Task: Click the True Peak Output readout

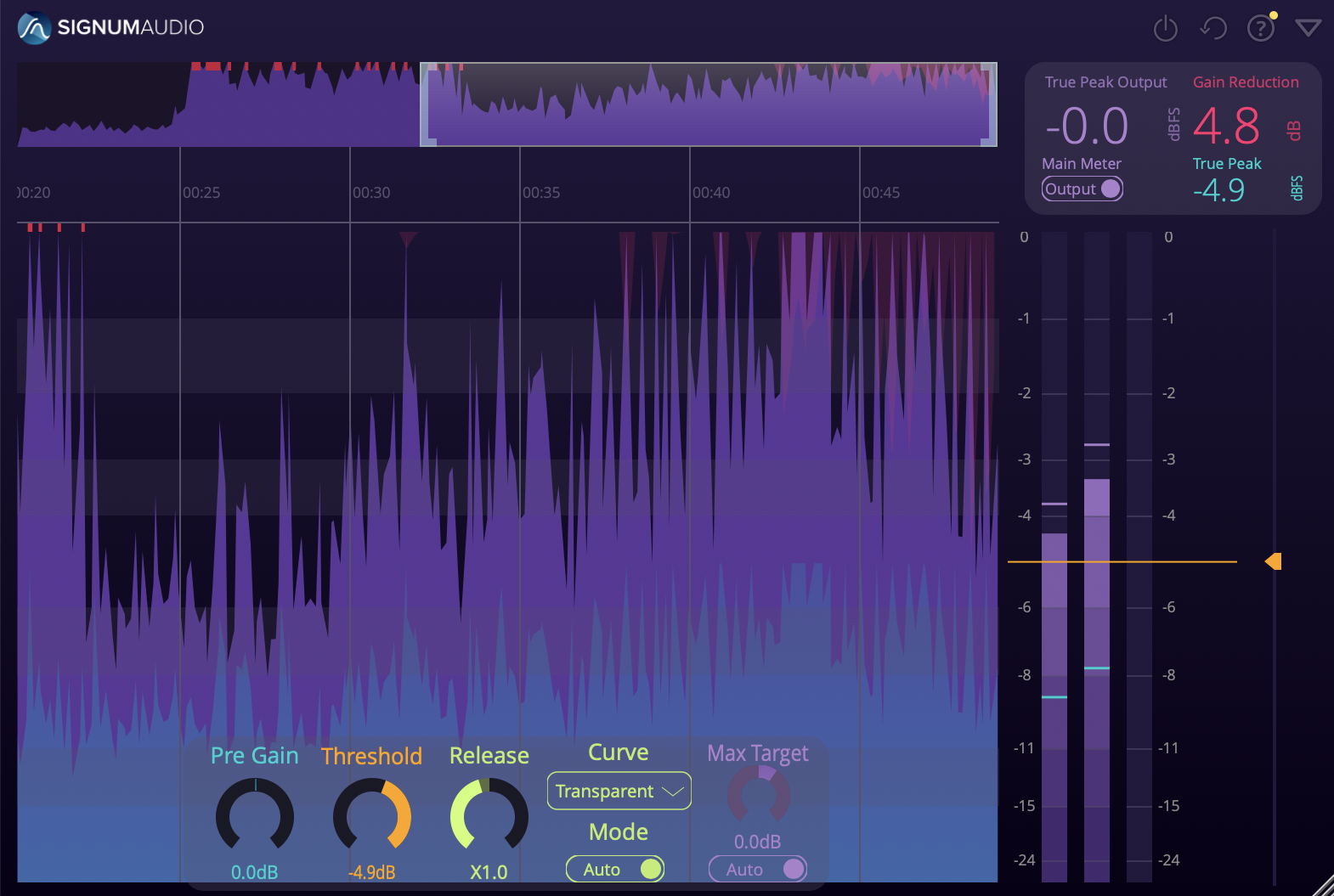Action: [x=1088, y=127]
